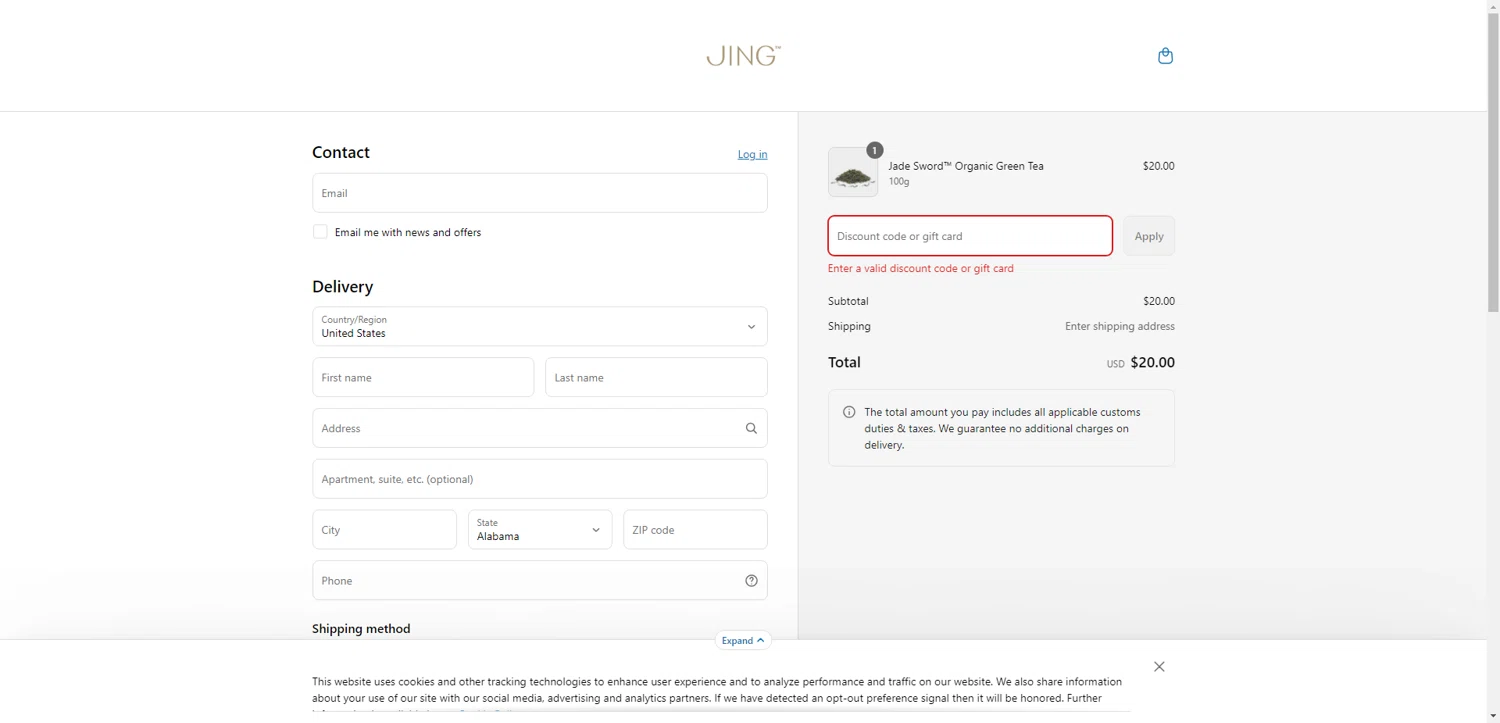Click the Subtotal $20.00 value
This screenshot has width=1500, height=723.
1159,301
